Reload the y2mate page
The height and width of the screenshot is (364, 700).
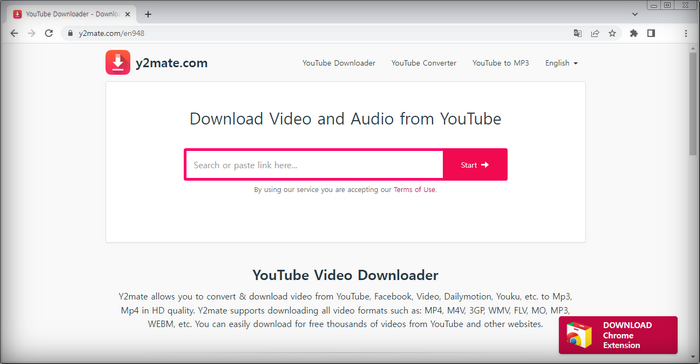[49, 33]
